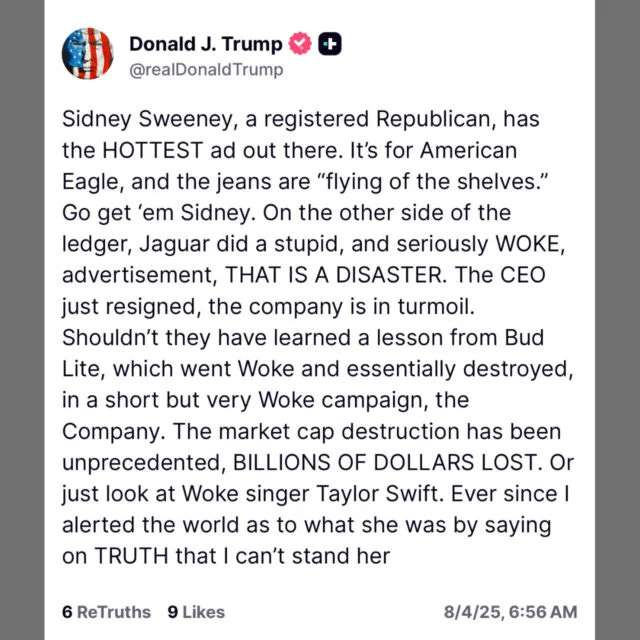Click the black plus follow icon
This screenshot has width=640, height=640.
[329, 43]
